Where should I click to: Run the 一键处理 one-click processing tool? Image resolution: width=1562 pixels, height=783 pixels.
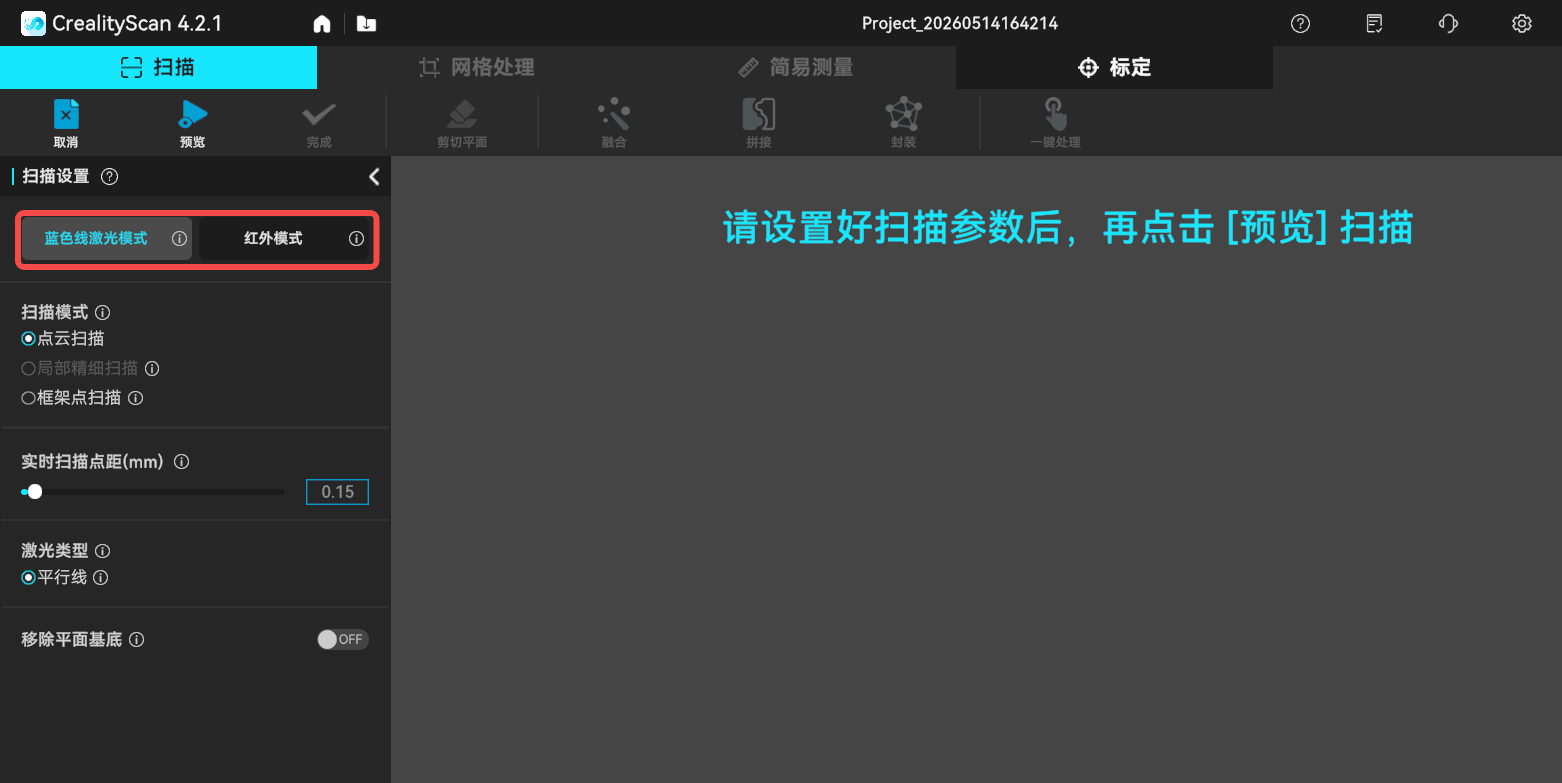tap(1055, 124)
